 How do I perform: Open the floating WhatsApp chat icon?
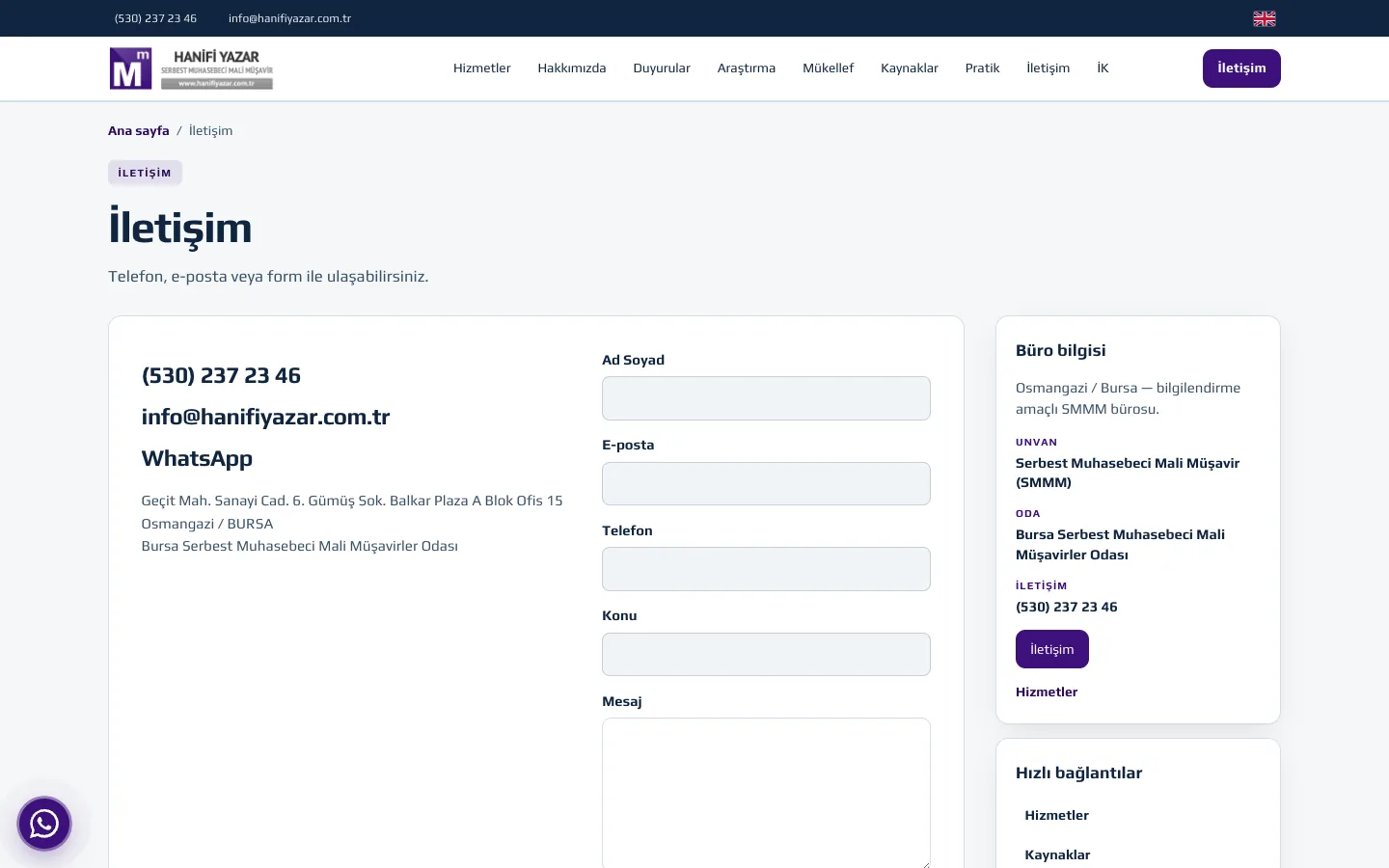(44, 824)
